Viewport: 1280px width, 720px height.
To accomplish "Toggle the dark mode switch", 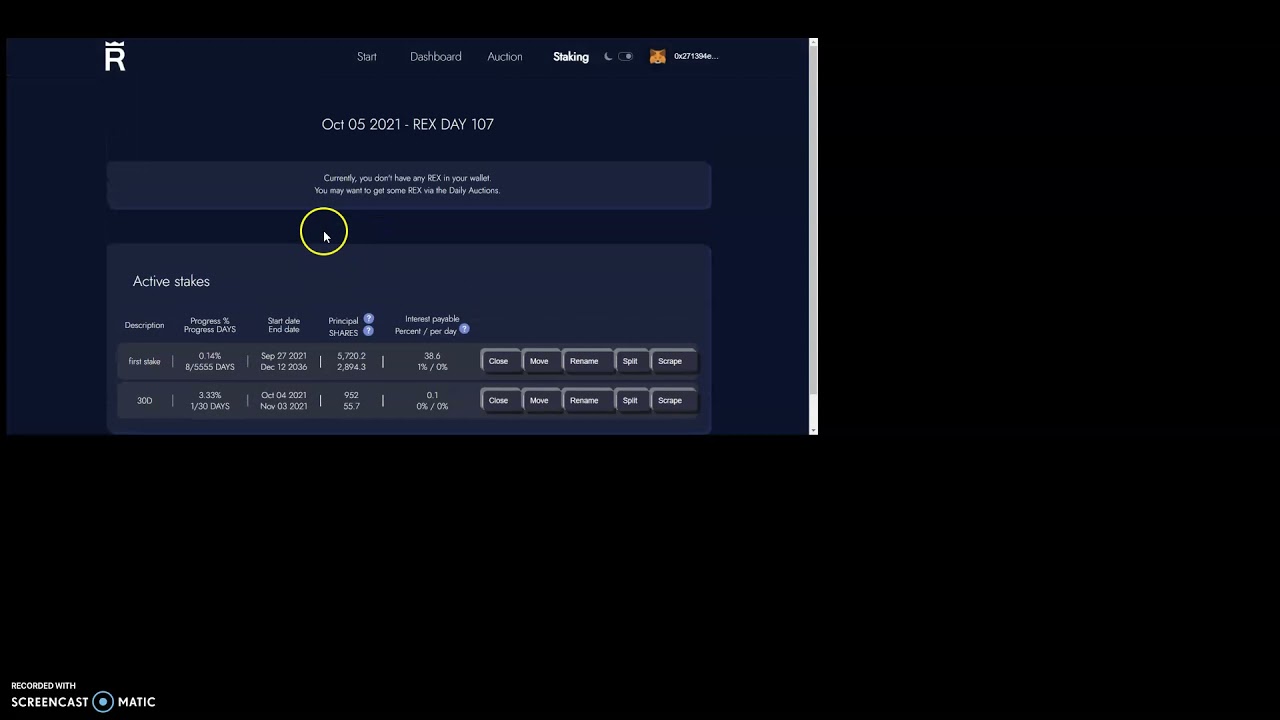I will coord(626,57).
